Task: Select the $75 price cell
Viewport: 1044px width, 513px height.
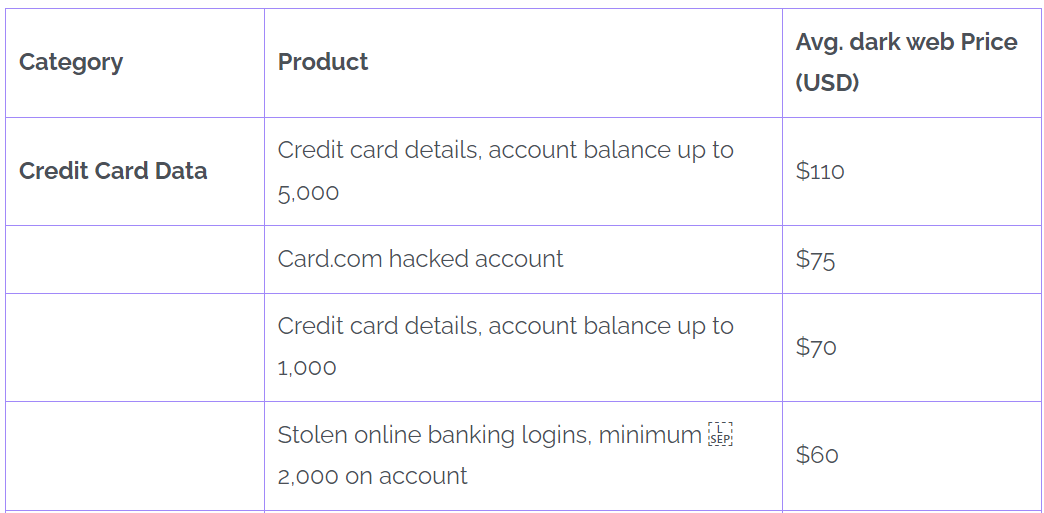Action: coord(815,260)
